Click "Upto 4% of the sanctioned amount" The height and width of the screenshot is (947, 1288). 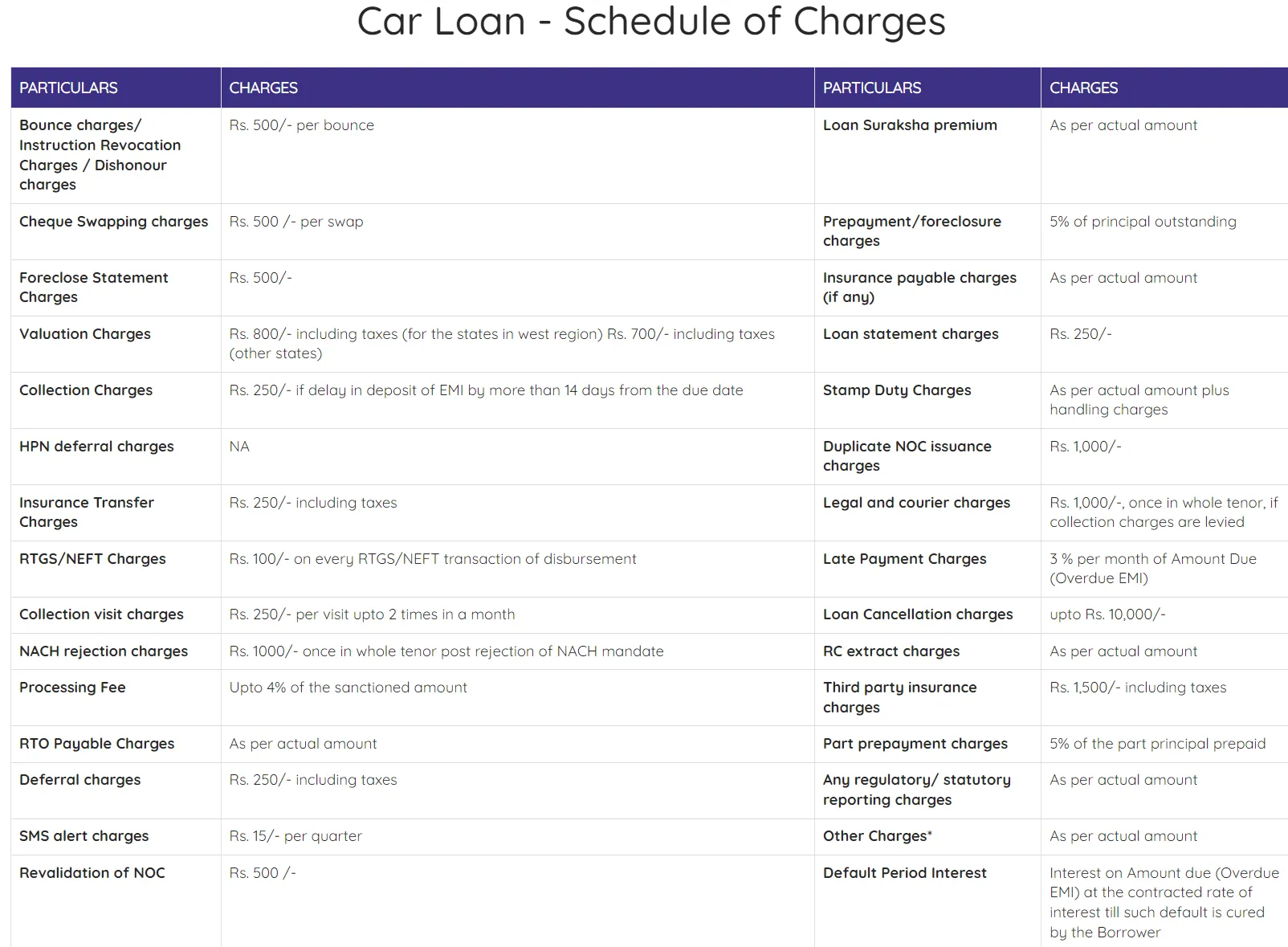tap(348, 688)
